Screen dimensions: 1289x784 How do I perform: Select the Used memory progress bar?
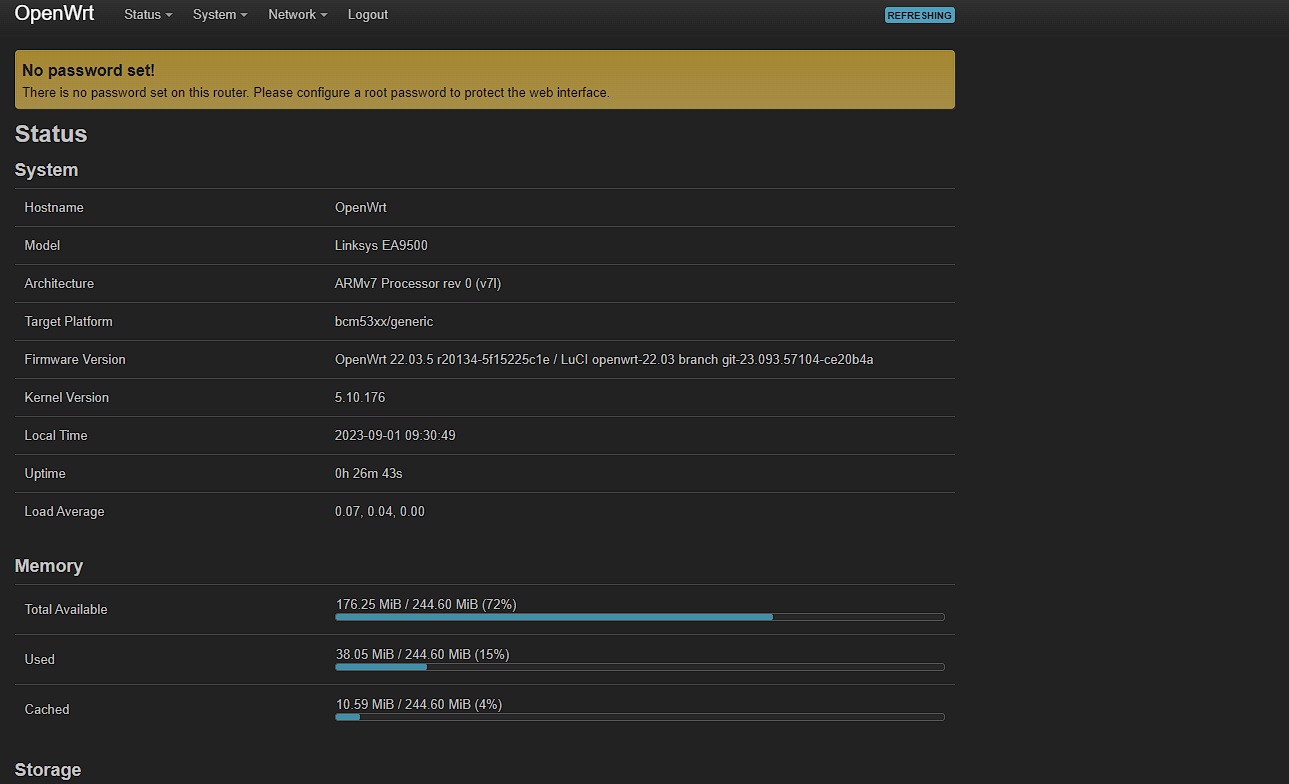tap(640, 667)
